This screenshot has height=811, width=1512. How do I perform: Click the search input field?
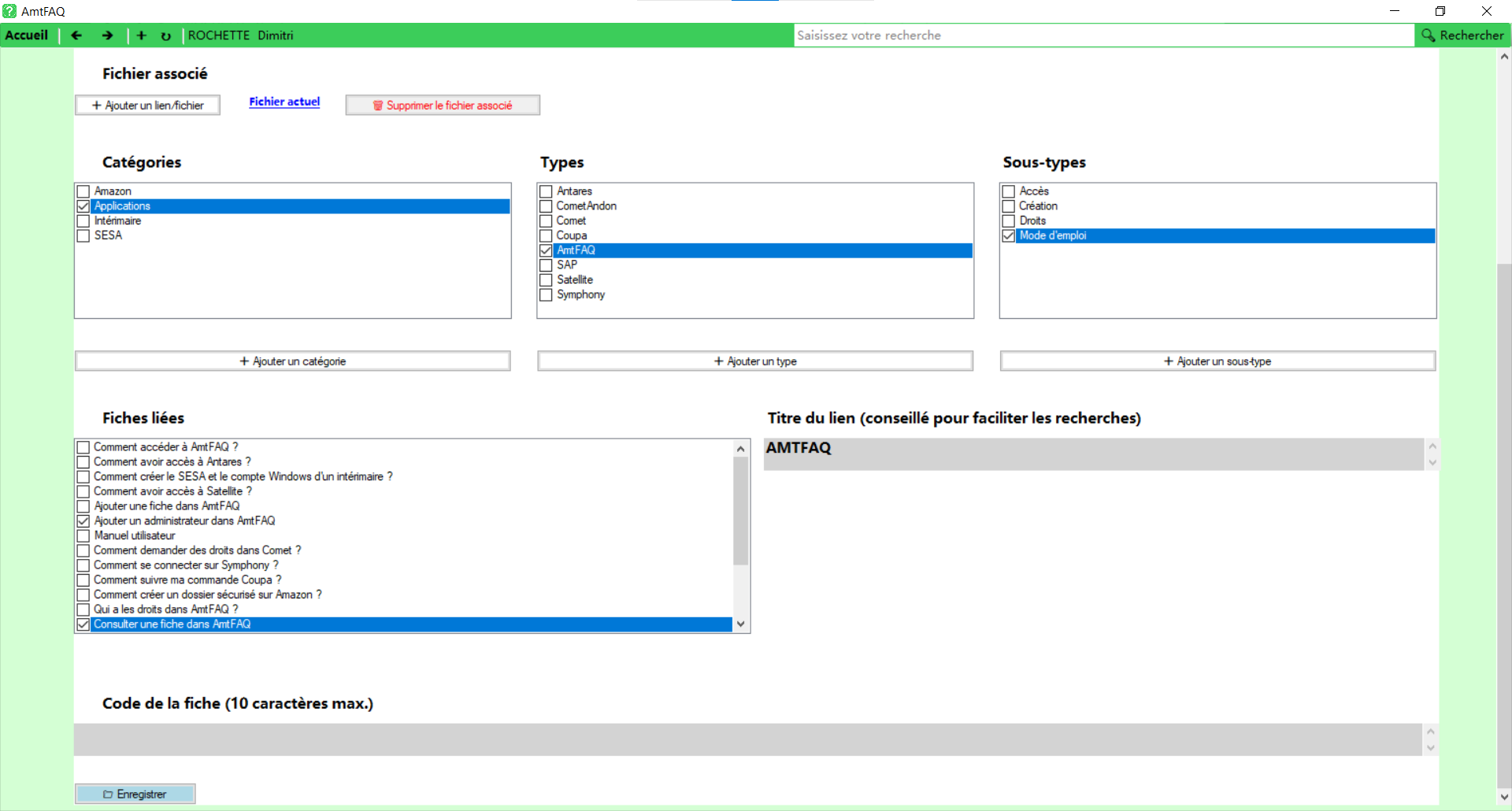coord(1102,35)
